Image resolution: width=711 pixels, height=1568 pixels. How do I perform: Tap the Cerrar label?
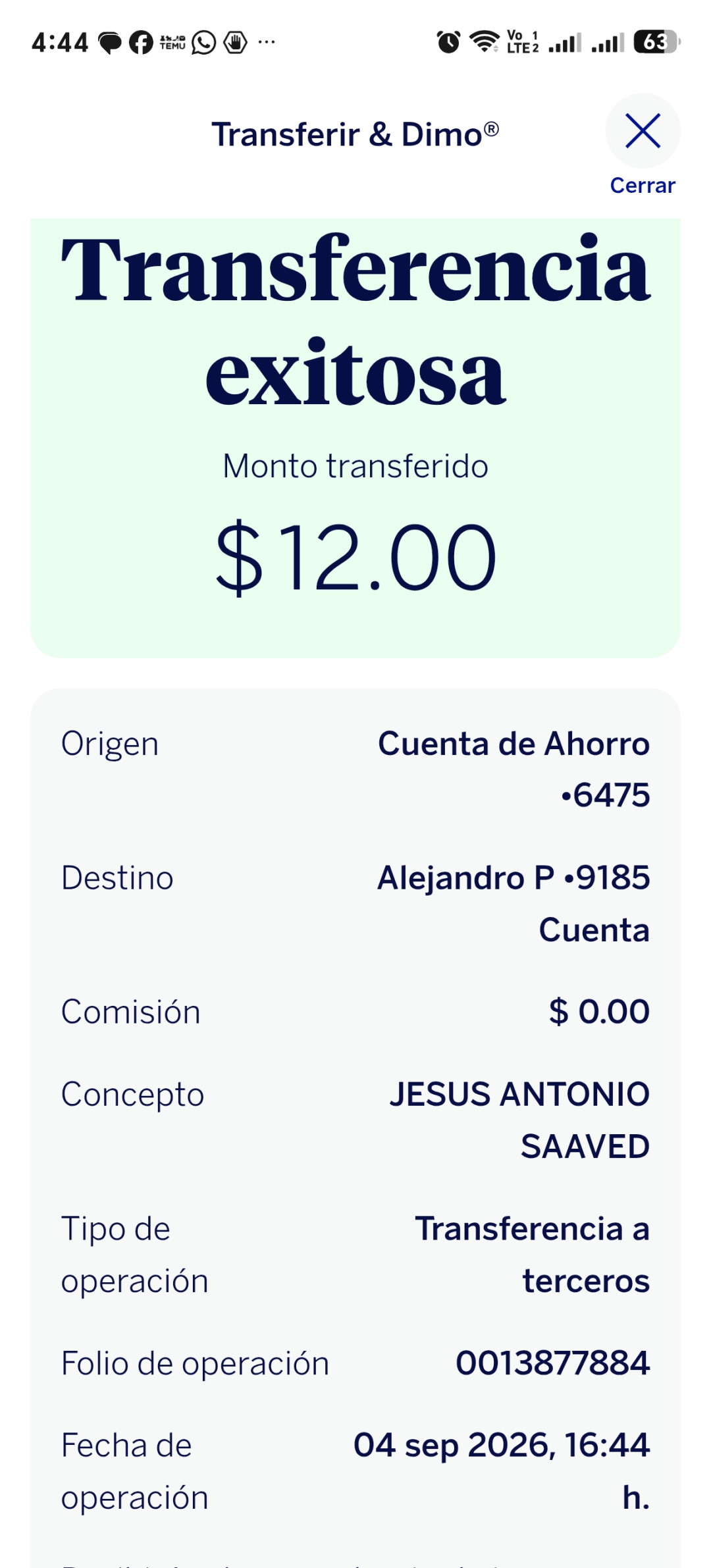tap(643, 186)
